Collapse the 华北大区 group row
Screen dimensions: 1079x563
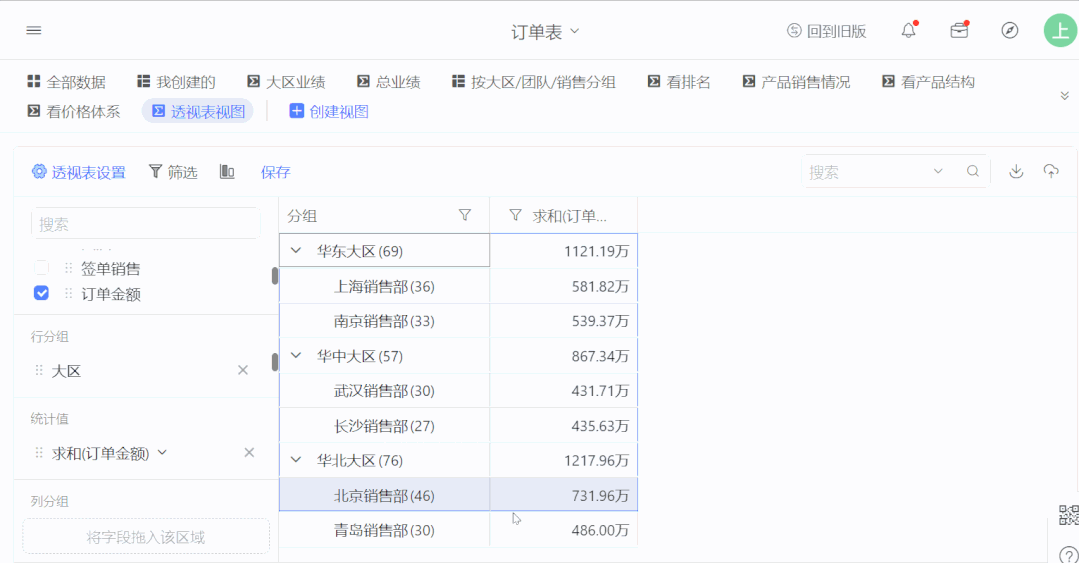coord(296,460)
